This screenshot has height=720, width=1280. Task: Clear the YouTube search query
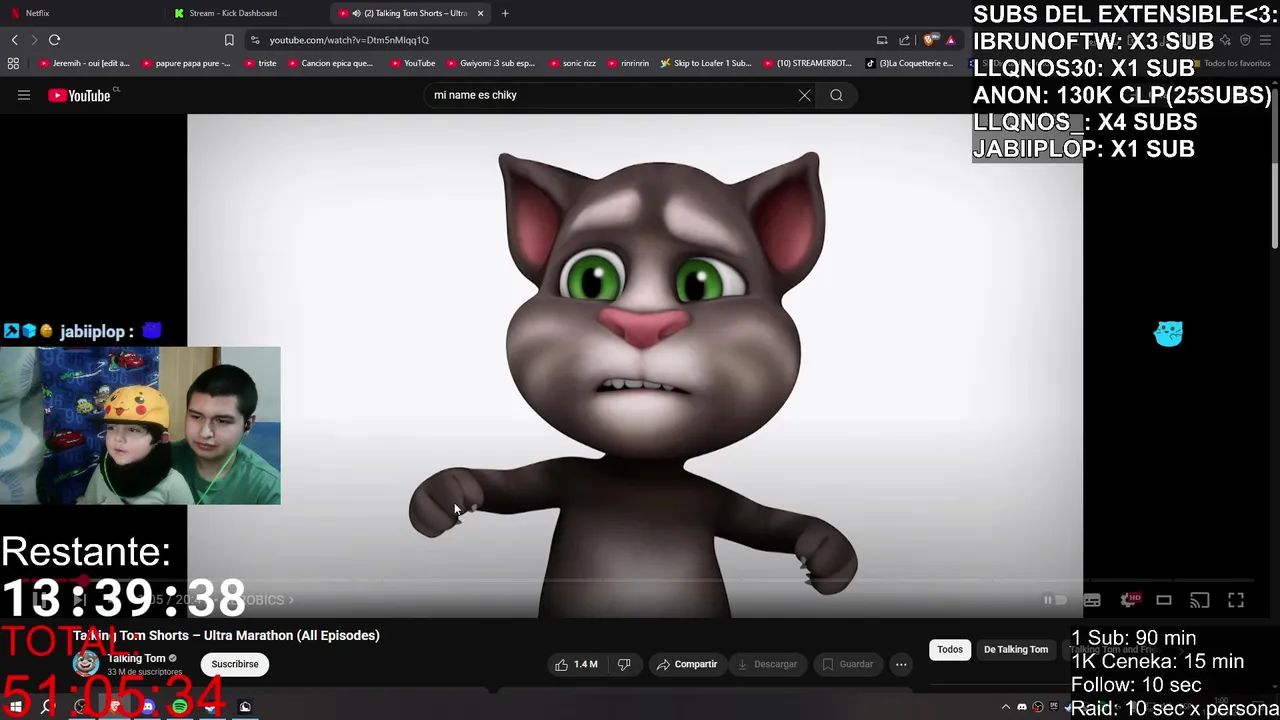coord(804,95)
